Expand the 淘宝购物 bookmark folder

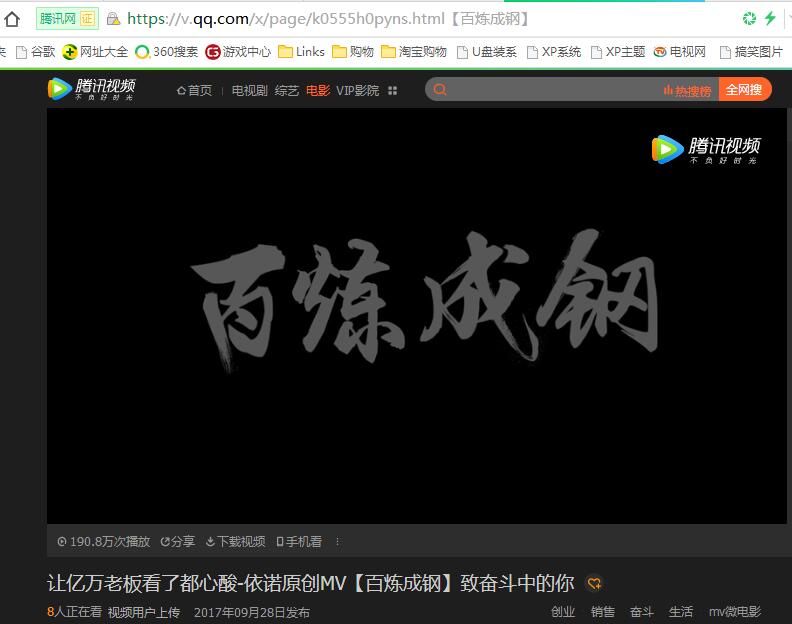click(413, 52)
